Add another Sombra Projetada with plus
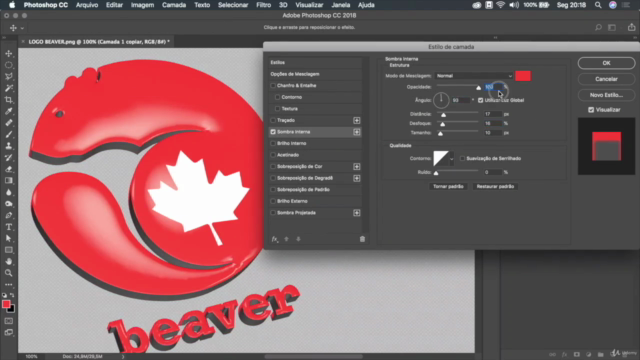 (357, 213)
